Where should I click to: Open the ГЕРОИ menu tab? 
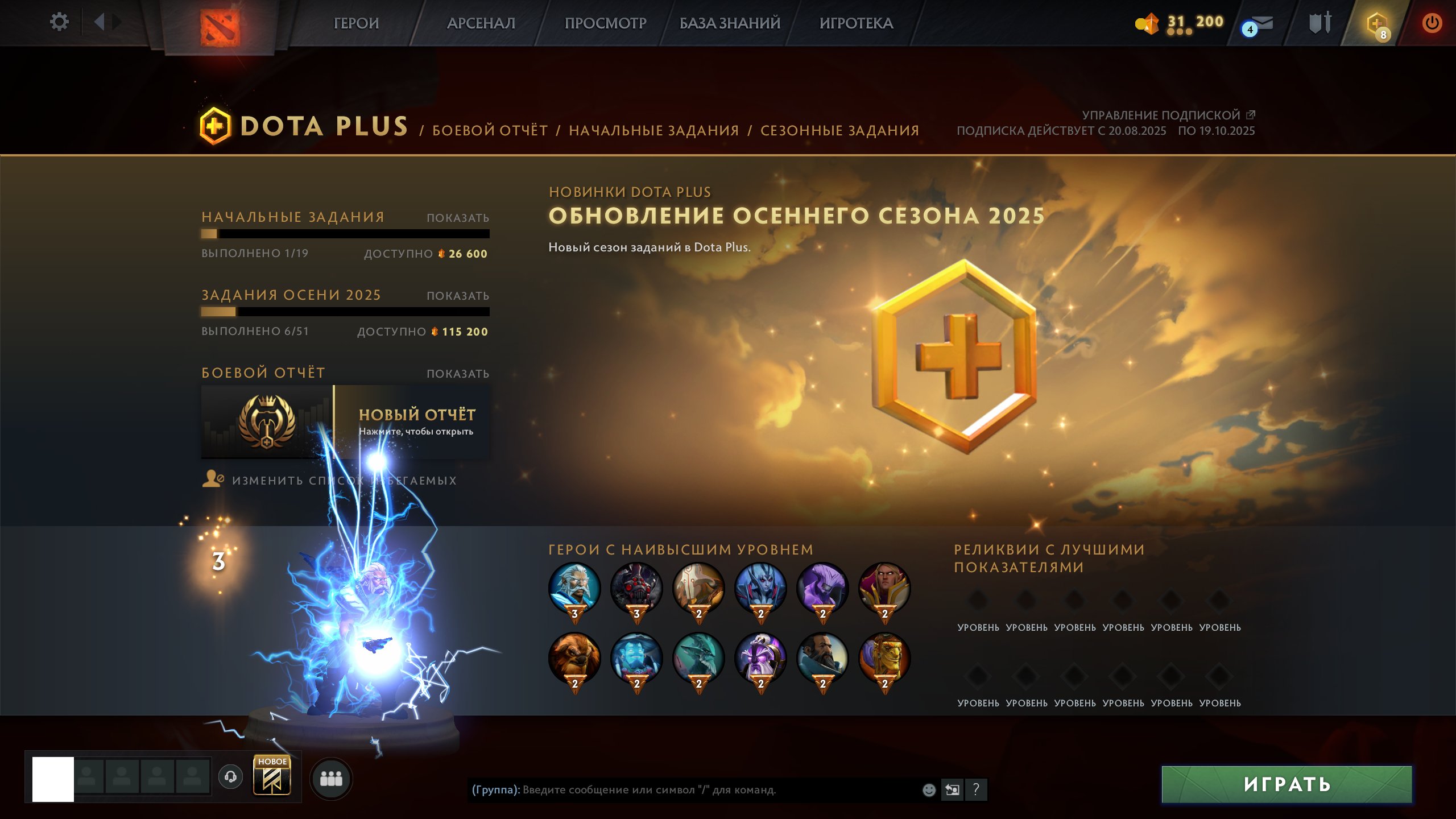[356, 23]
